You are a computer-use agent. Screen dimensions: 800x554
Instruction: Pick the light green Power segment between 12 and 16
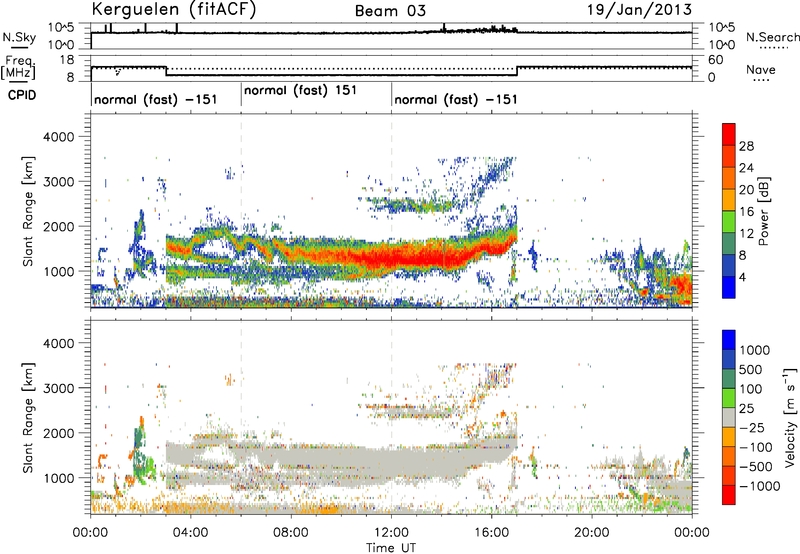(729, 222)
